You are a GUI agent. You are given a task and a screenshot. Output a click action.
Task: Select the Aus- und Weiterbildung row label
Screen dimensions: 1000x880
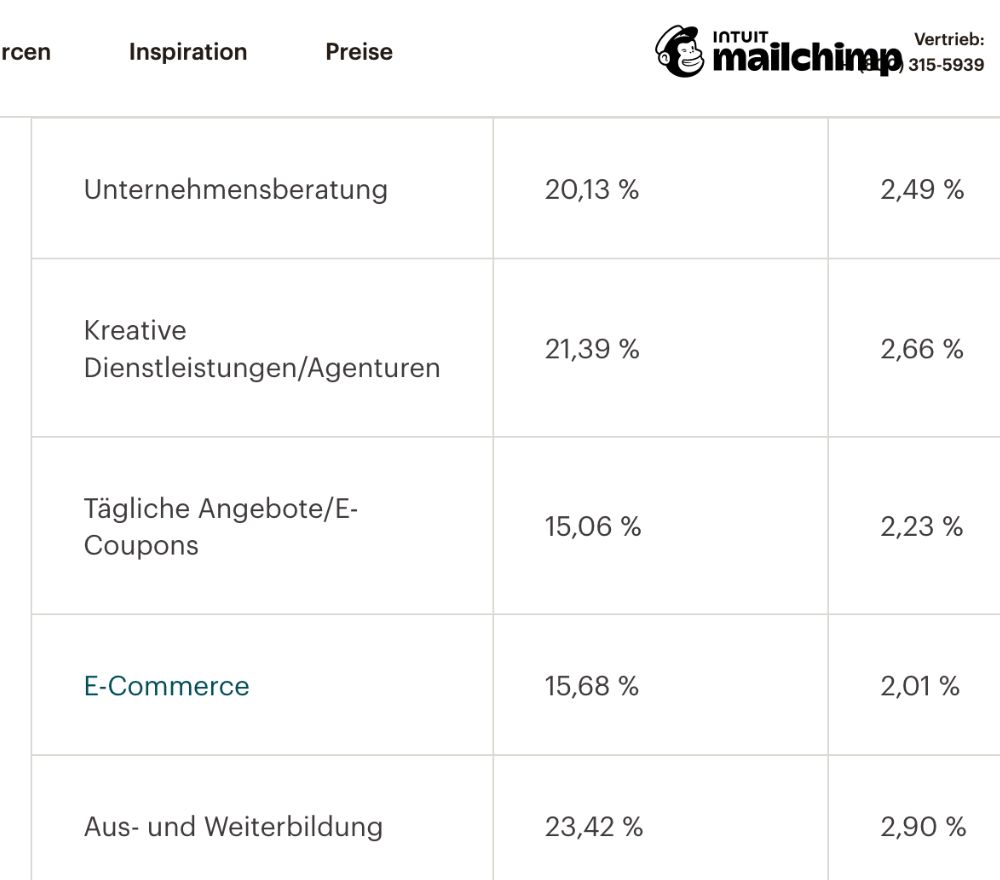coord(233,826)
